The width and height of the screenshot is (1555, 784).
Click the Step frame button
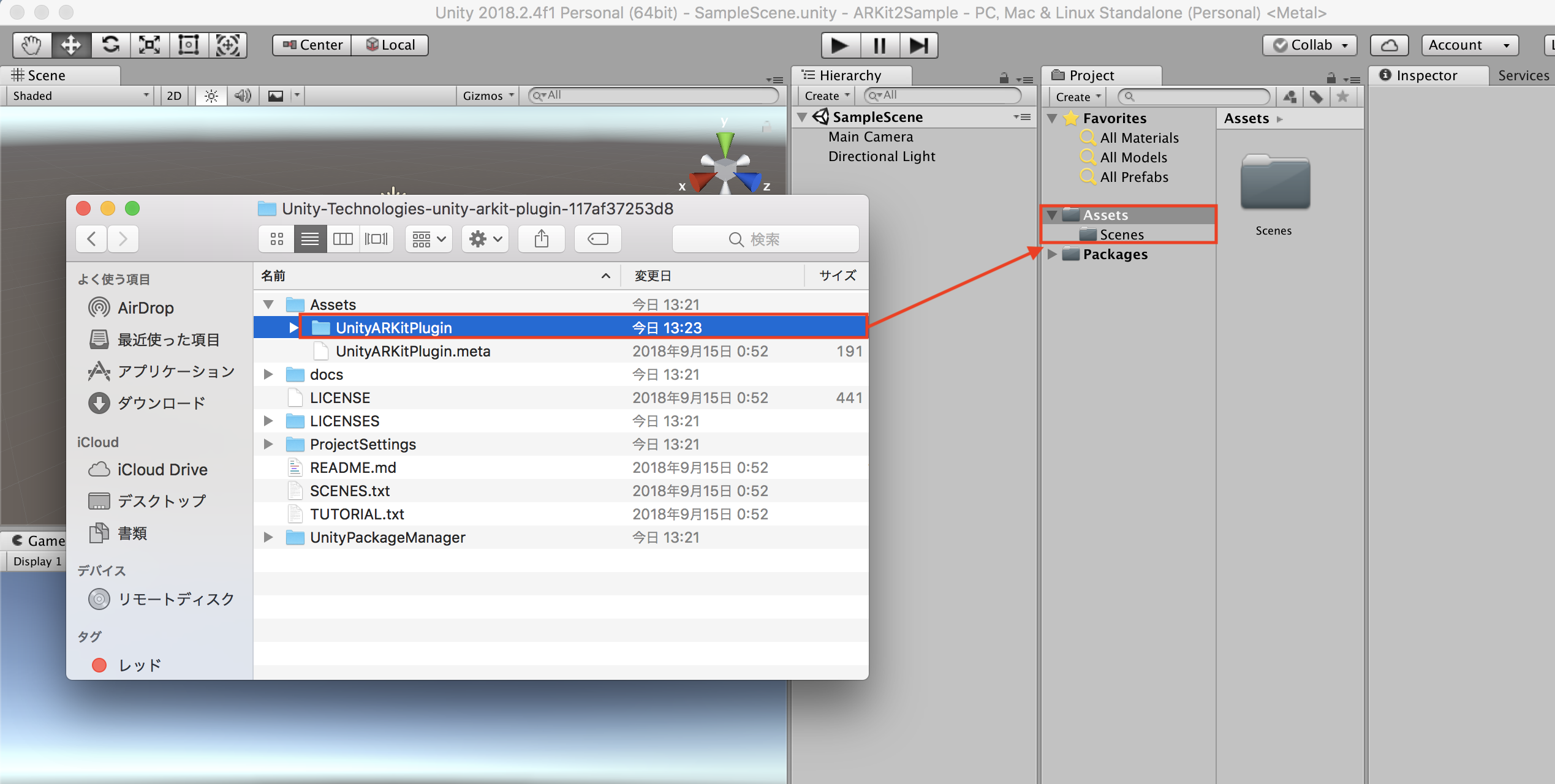(918, 45)
